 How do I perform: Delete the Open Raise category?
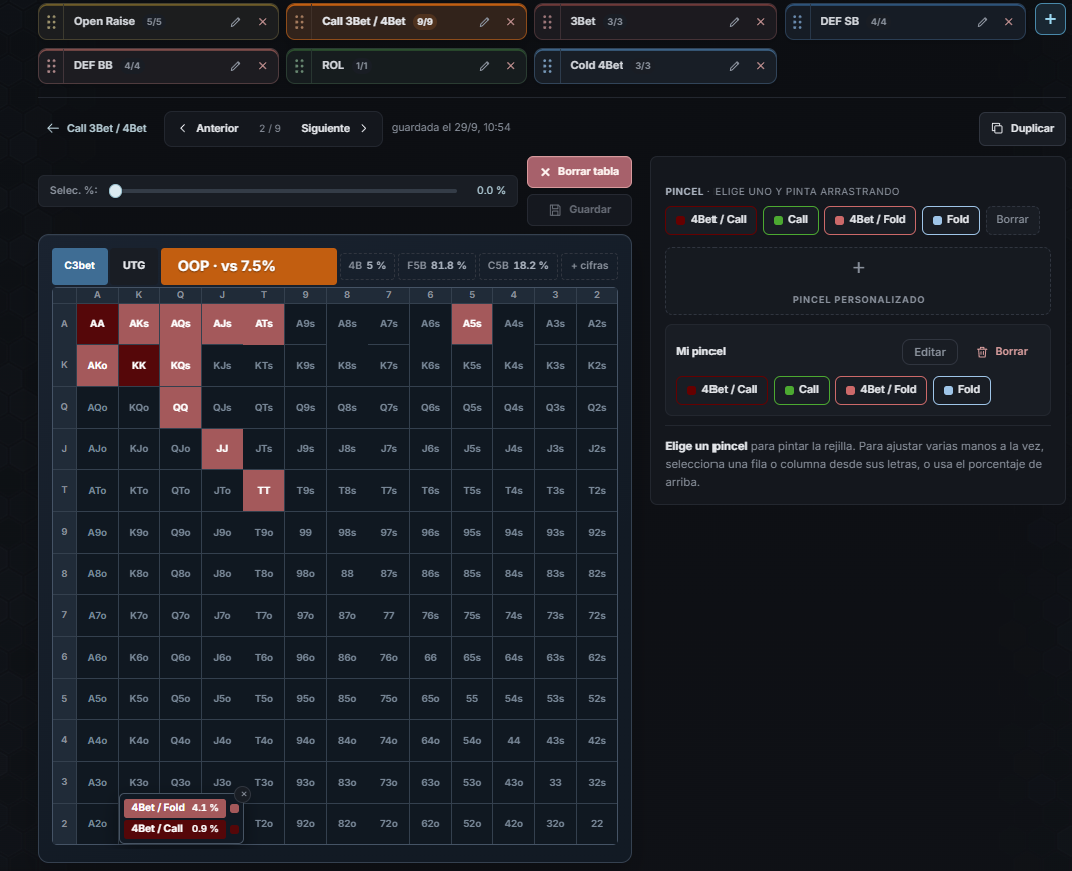click(x=263, y=22)
